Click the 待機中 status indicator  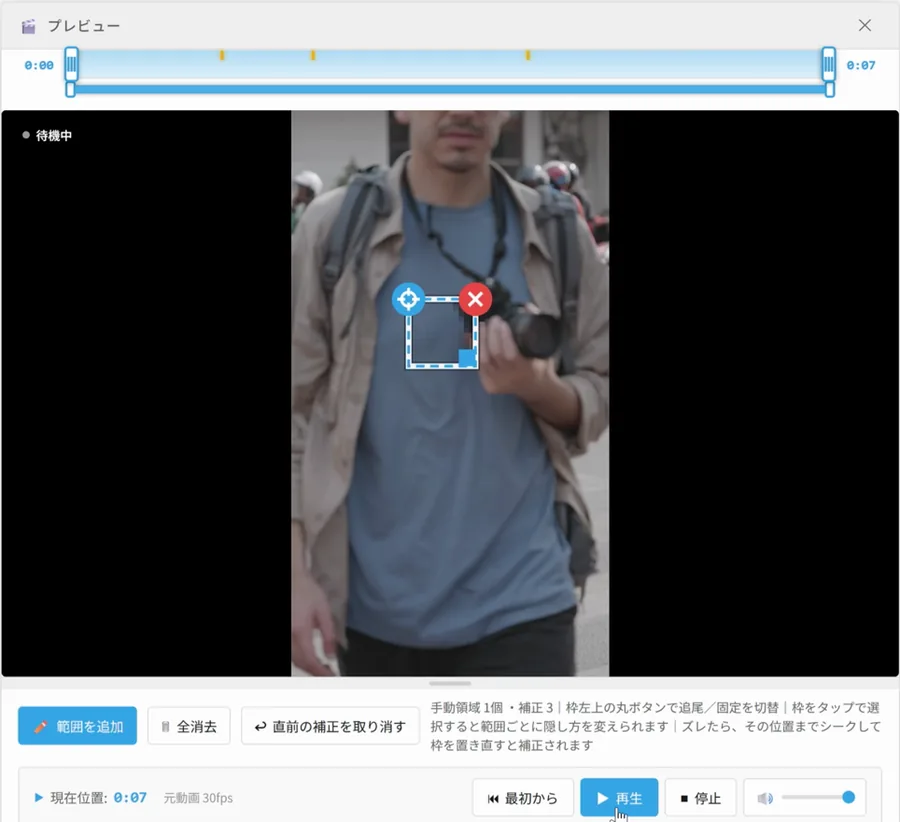[48, 135]
